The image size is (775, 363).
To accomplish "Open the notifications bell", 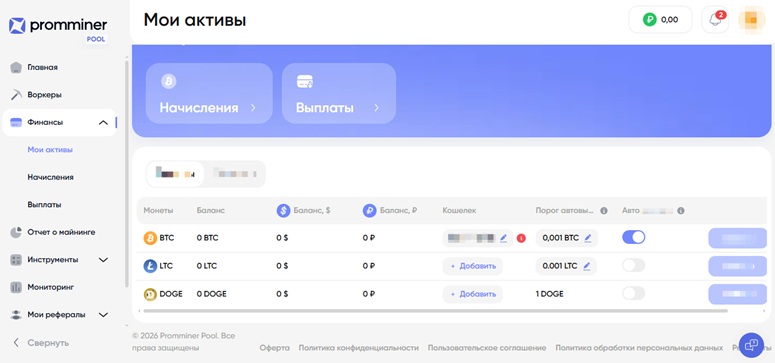I will (x=715, y=20).
